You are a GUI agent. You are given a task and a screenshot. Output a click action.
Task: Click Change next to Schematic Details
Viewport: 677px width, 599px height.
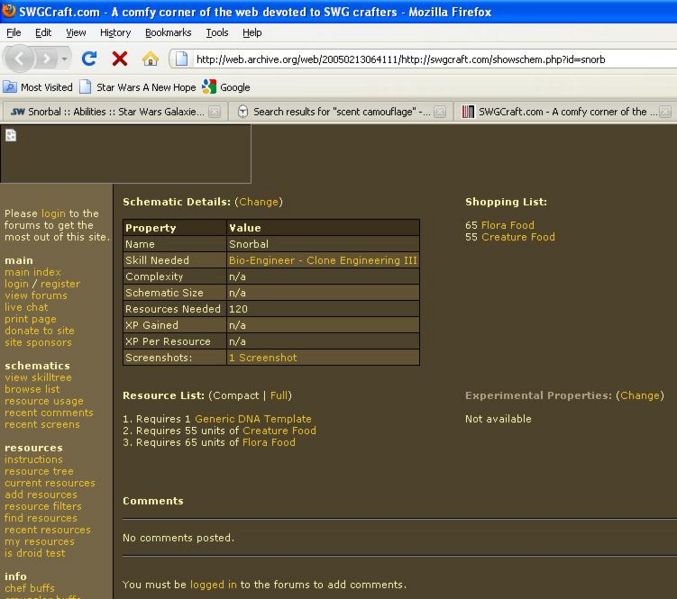259,202
